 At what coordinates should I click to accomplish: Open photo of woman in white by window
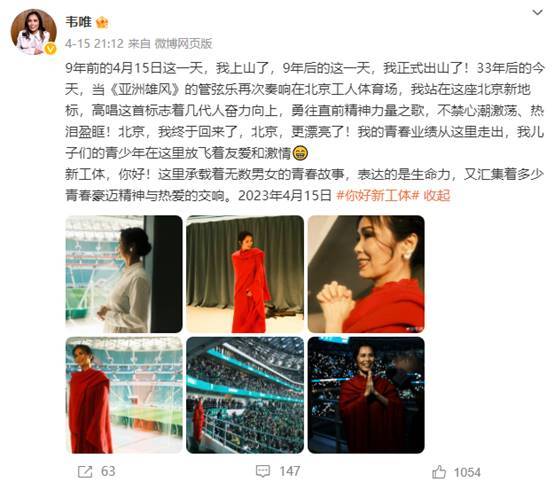pyautogui.click(x=124, y=274)
